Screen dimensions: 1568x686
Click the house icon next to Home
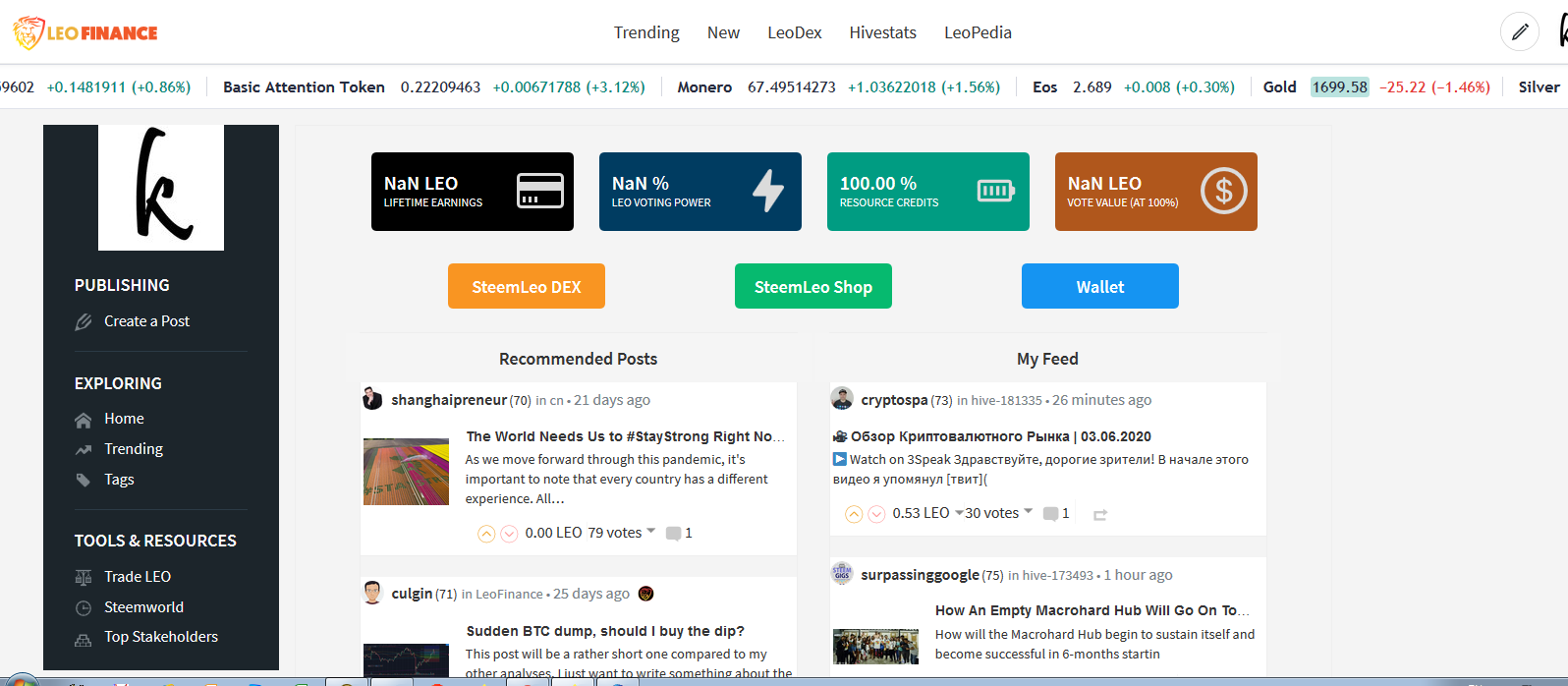84,420
